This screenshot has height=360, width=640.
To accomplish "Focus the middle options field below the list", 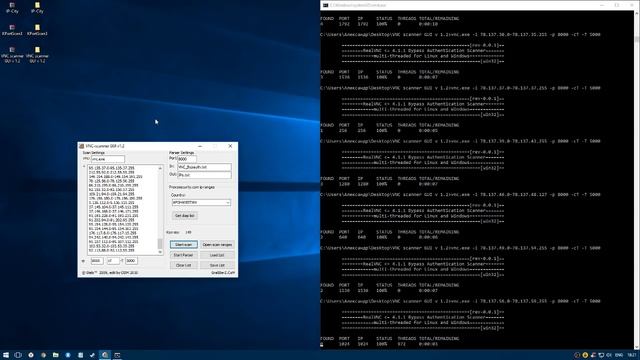I will [x=113, y=261].
